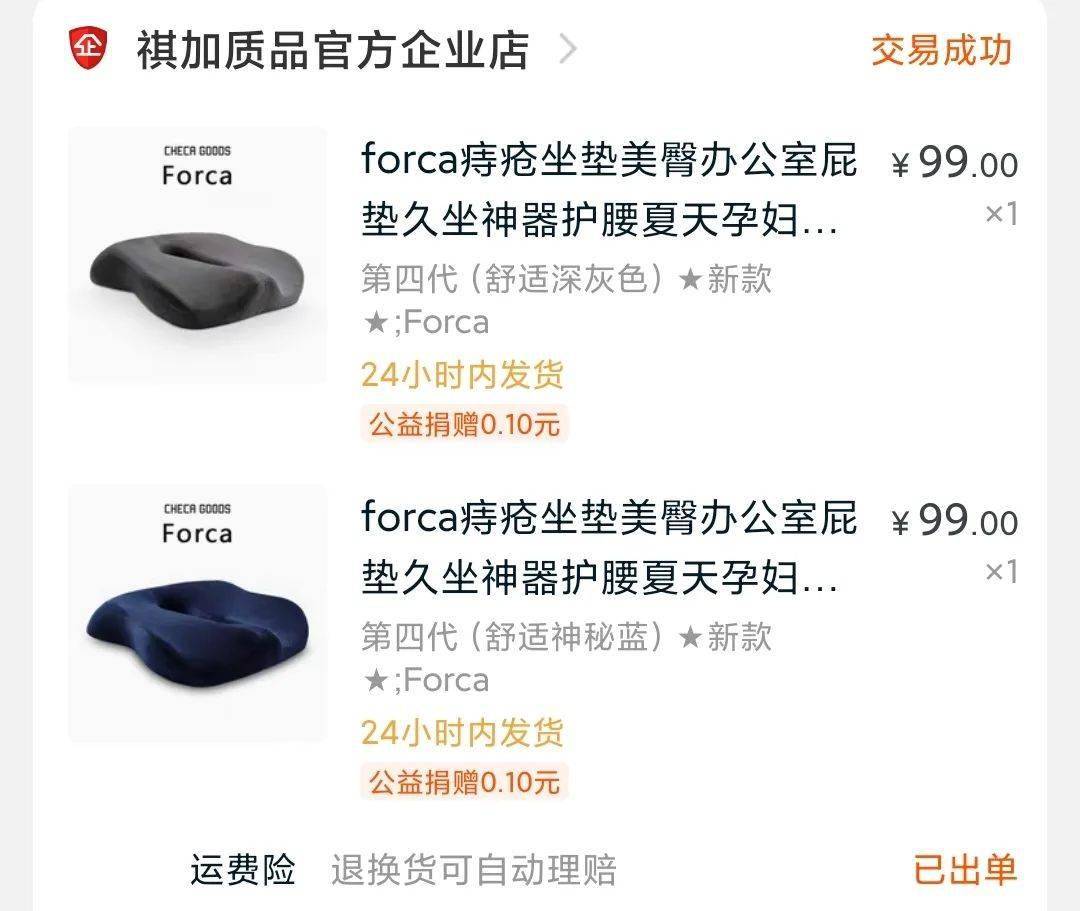Click the 已出单 action button
The width and height of the screenshot is (1080, 911).
tap(962, 868)
